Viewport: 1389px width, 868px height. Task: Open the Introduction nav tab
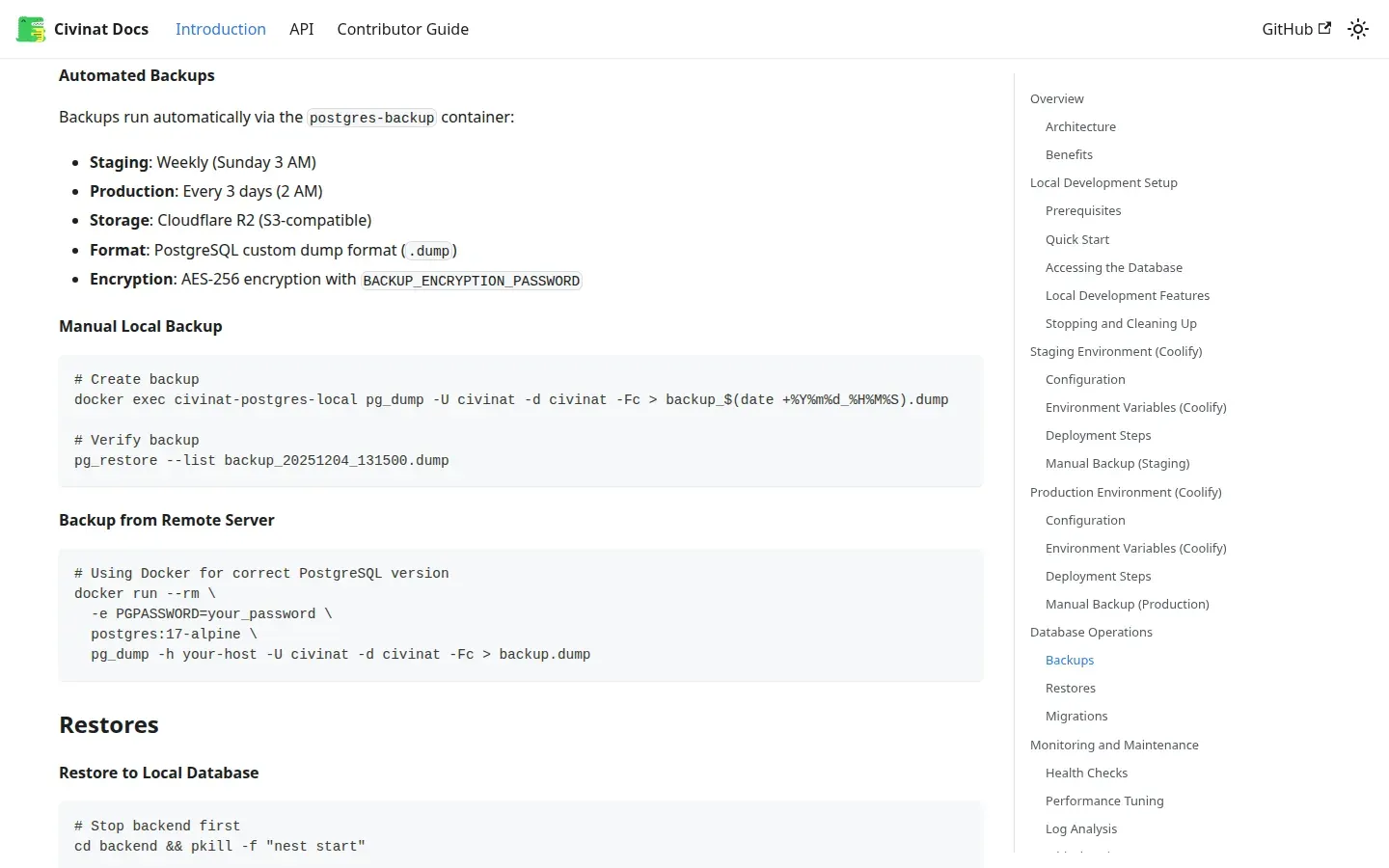[x=221, y=29]
